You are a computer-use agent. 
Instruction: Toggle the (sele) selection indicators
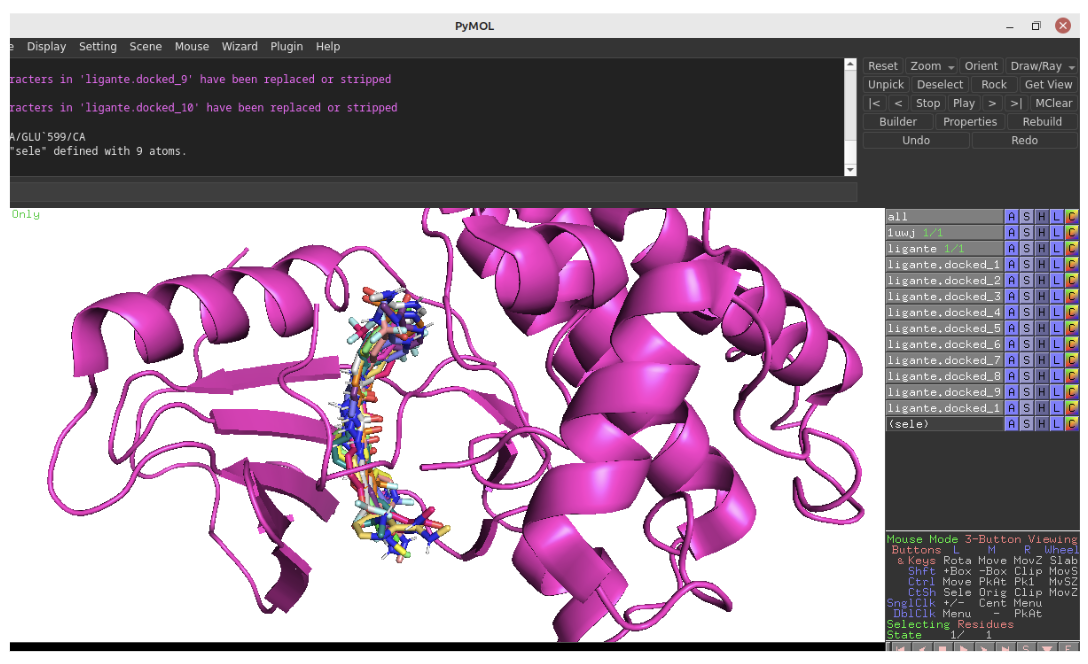click(x=920, y=423)
